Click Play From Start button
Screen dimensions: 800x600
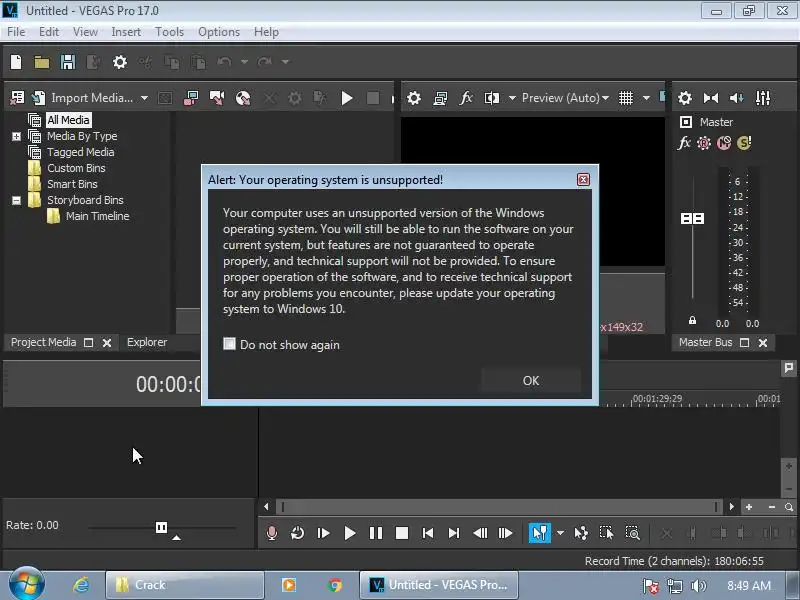323,534
